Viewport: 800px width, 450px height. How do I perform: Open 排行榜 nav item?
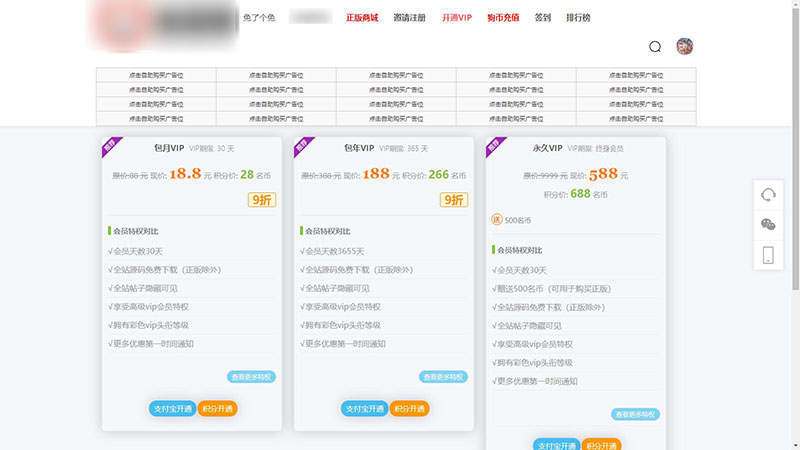point(578,18)
